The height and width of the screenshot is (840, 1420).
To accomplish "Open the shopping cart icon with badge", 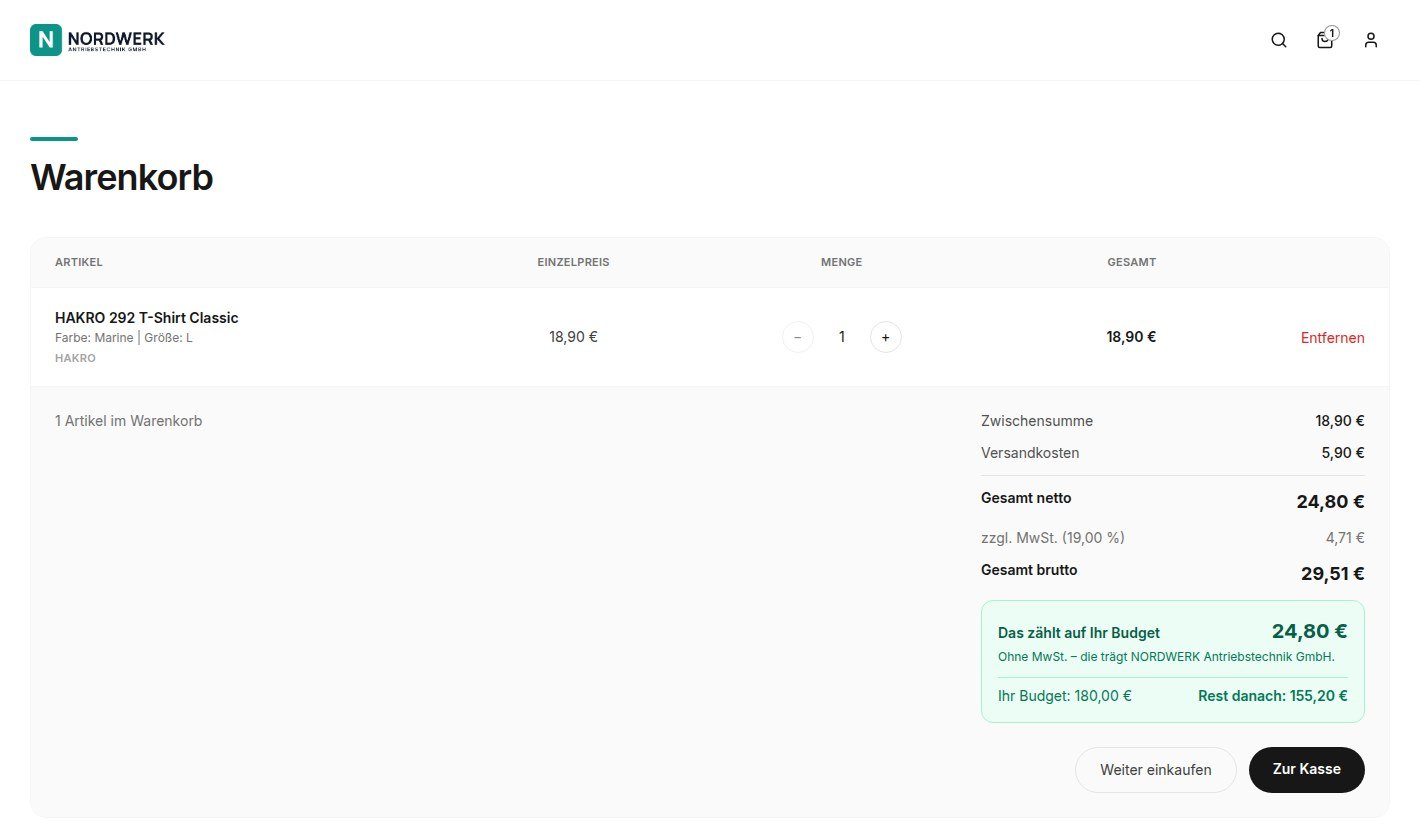I will point(1326,39).
